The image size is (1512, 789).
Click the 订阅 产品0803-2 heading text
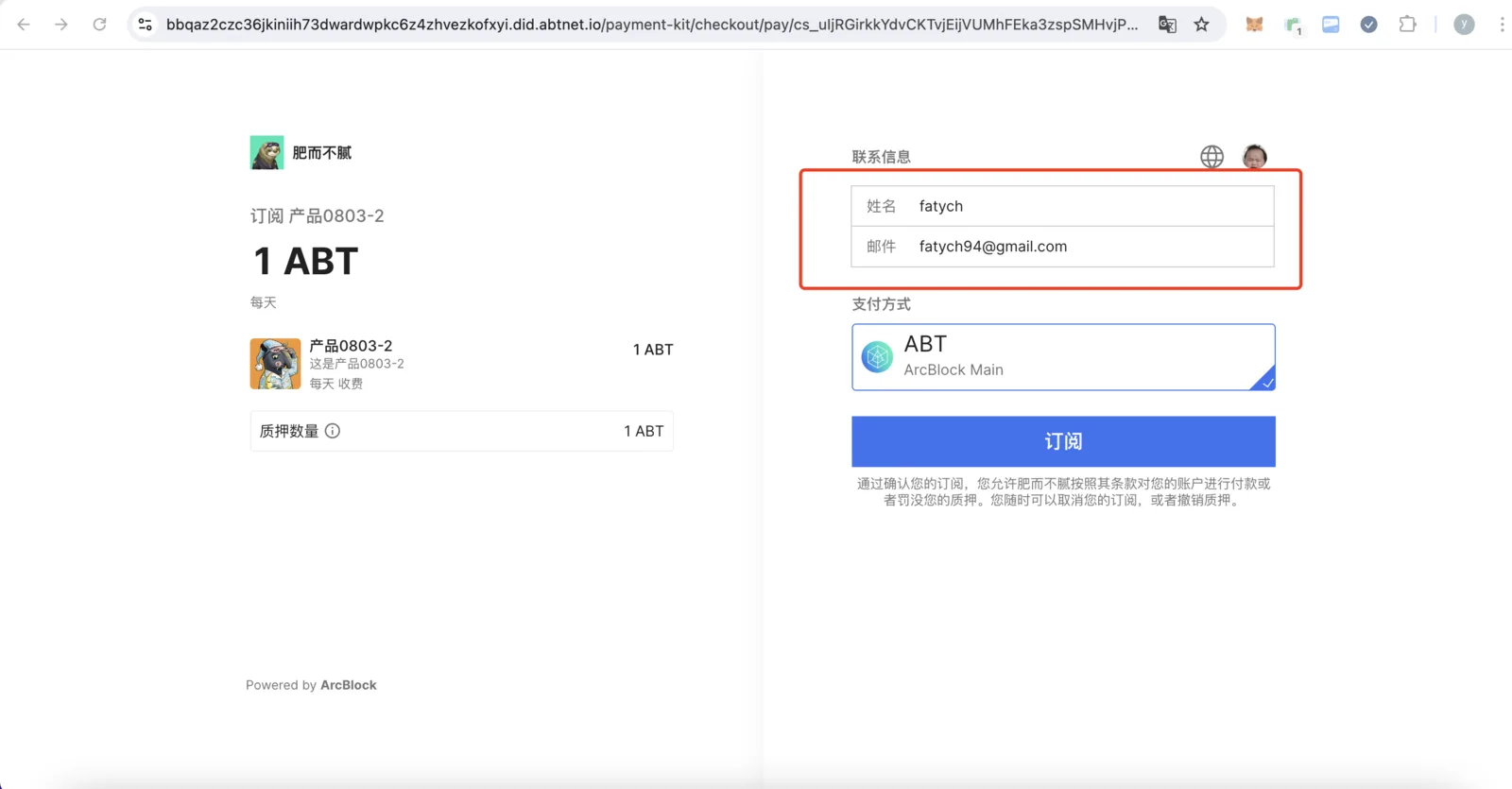318,216
